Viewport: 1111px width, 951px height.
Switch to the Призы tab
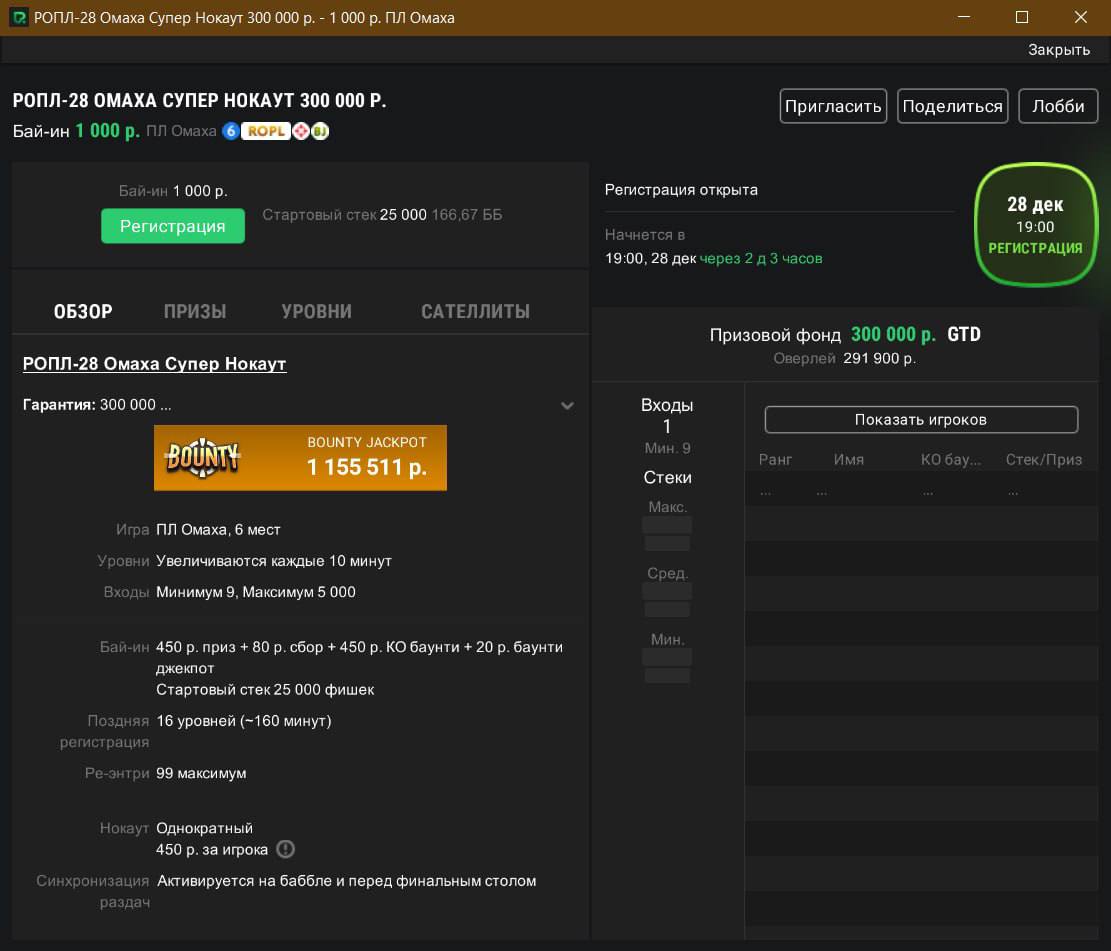[x=195, y=311]
